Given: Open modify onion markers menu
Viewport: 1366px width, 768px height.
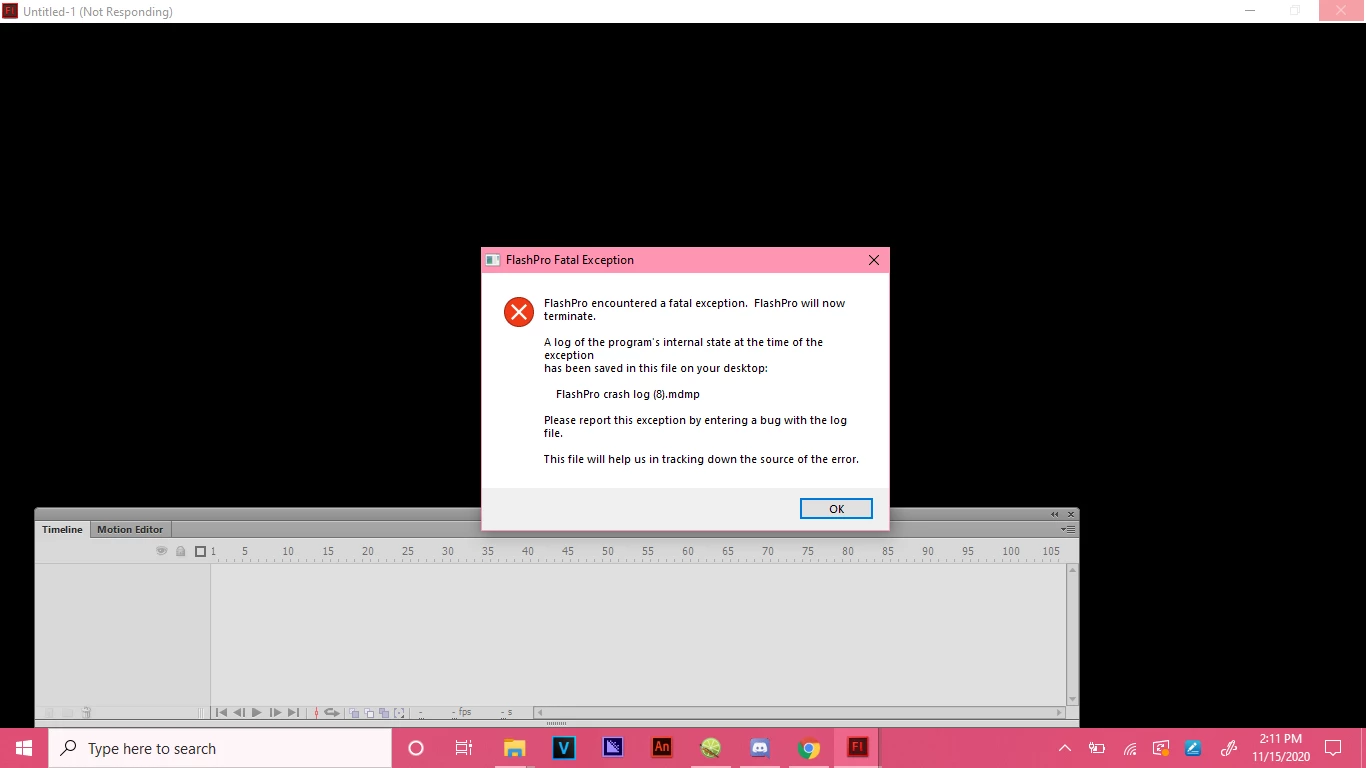Looking at the screenshot, I should click(399, 713).
